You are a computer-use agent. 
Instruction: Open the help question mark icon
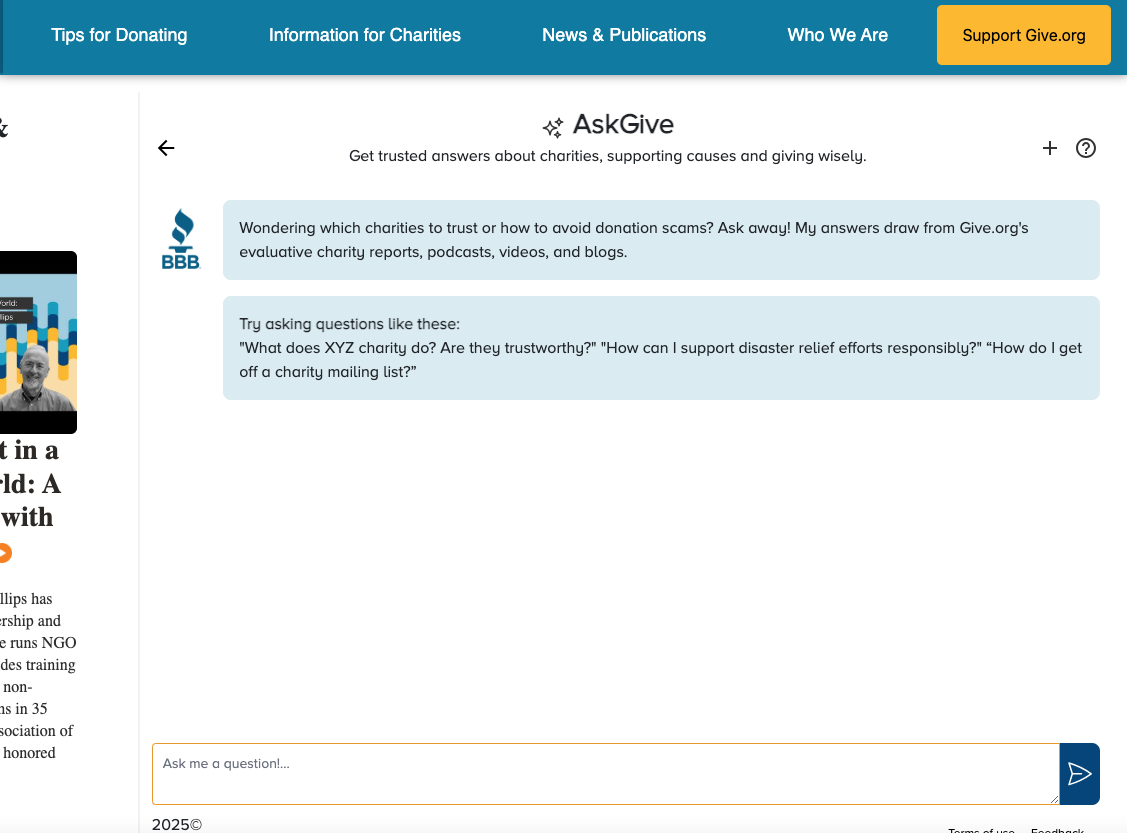point(1085,148)
